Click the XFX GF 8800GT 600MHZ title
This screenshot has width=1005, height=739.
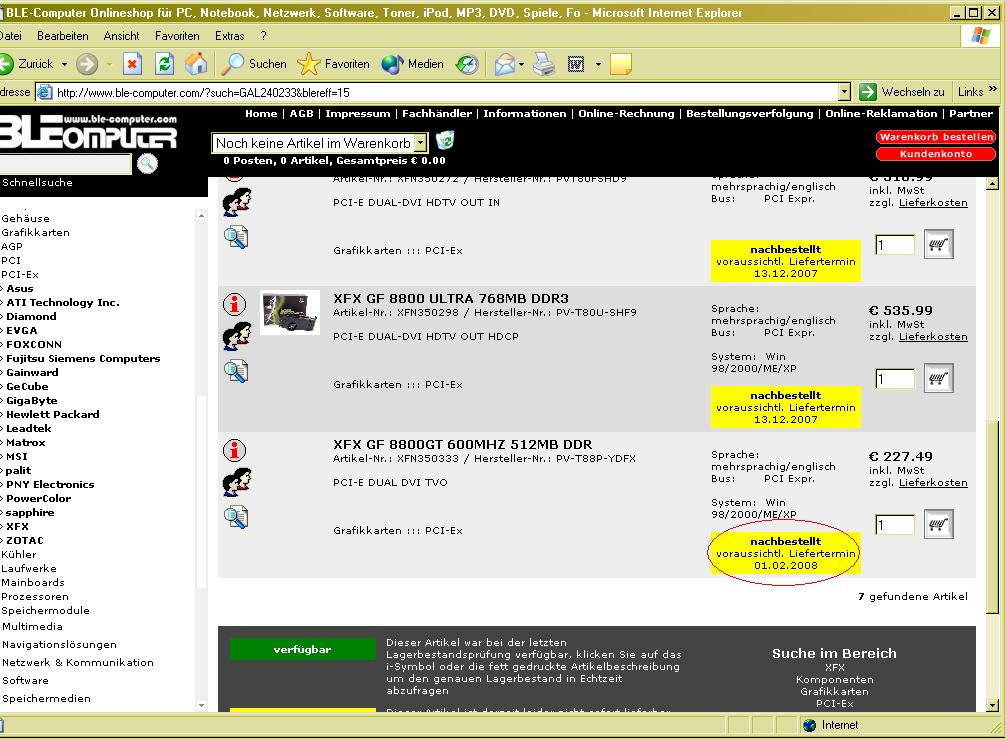pyautogui.click(x=463, y=444)
